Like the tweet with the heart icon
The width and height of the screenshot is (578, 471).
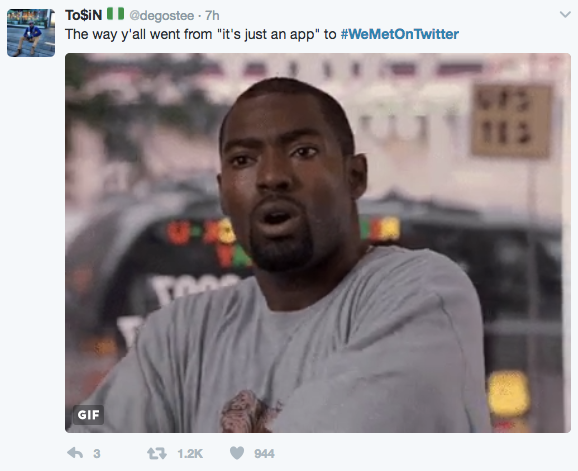coord(237,453)
